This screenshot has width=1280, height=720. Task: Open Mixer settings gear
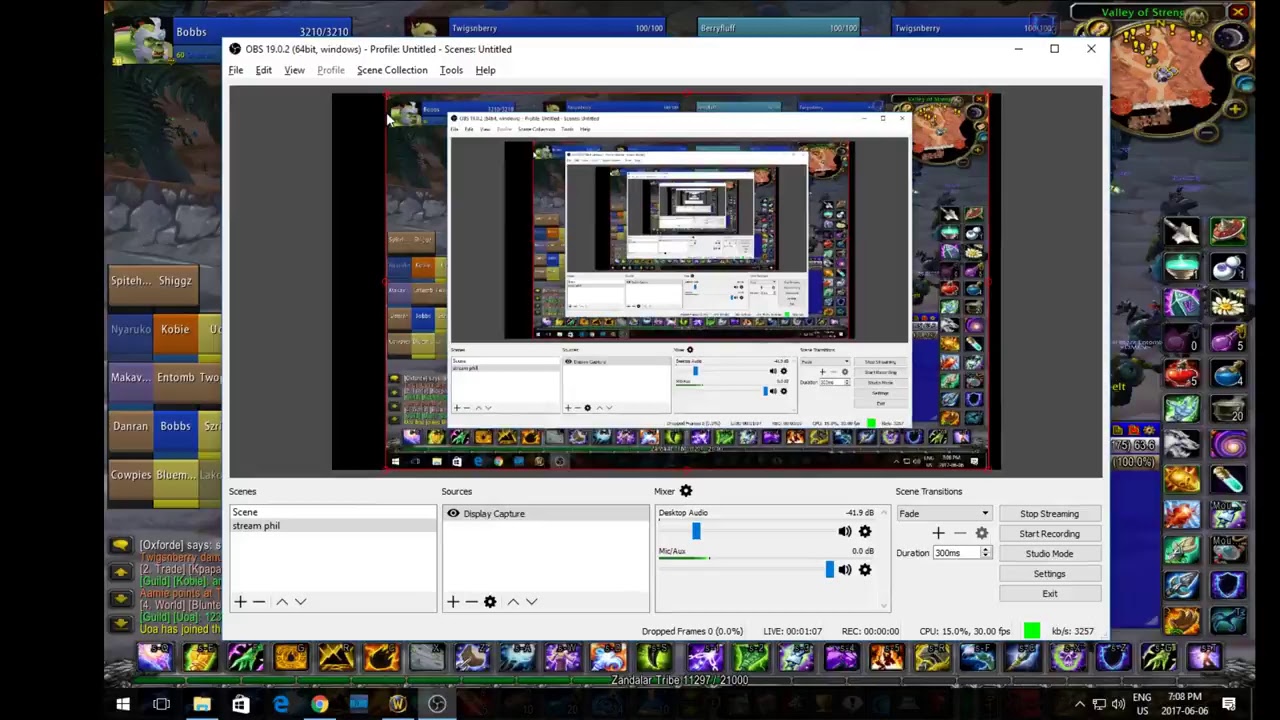point(686,491)
